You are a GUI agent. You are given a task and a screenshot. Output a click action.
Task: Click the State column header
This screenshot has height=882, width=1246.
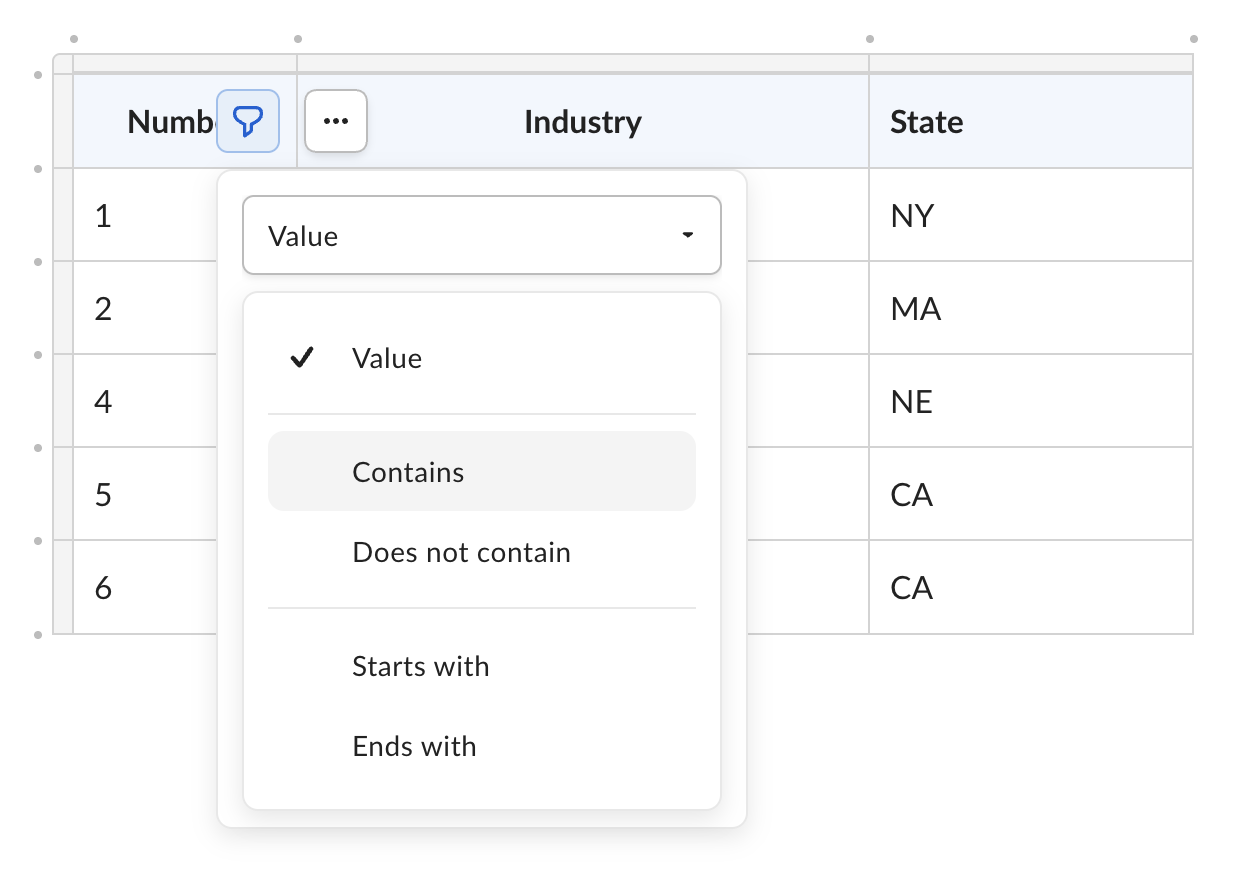click(x=926, y=121)
